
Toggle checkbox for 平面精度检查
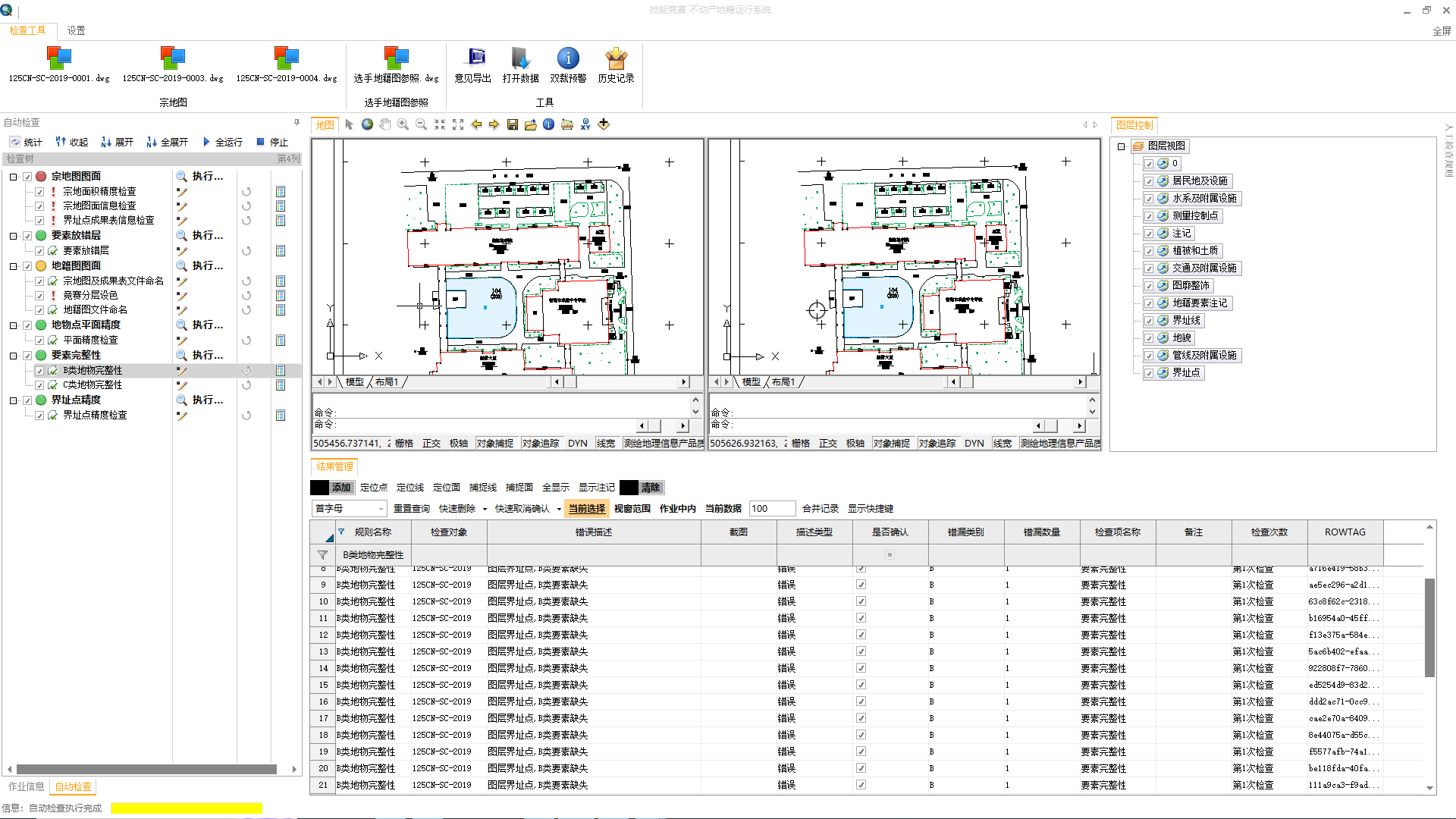[x=39, y=340]
